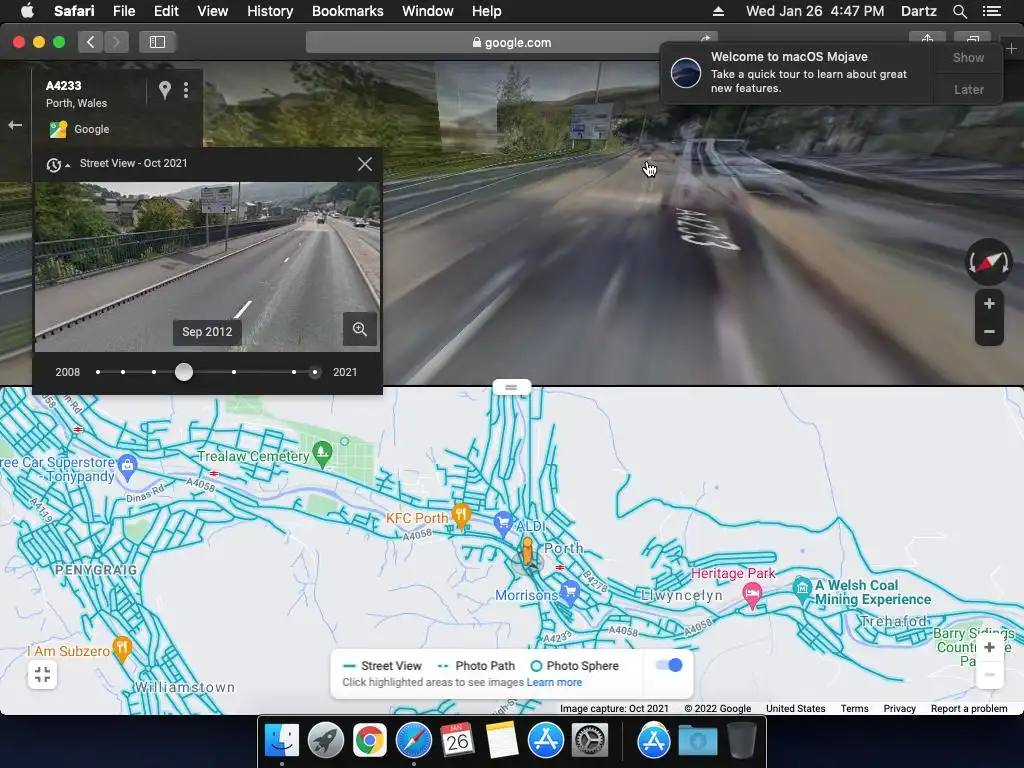
Task: Open the Terms link in the map footer
Action: tap(854, 709)
